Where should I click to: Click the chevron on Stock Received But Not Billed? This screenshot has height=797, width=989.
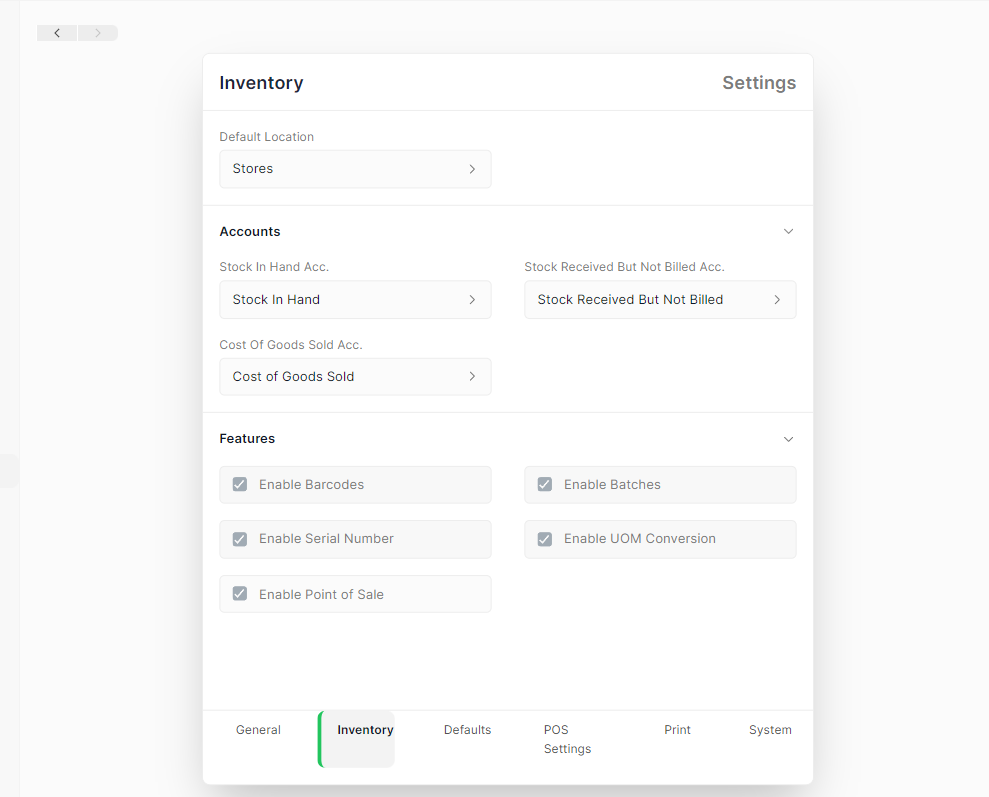[776, 299]
